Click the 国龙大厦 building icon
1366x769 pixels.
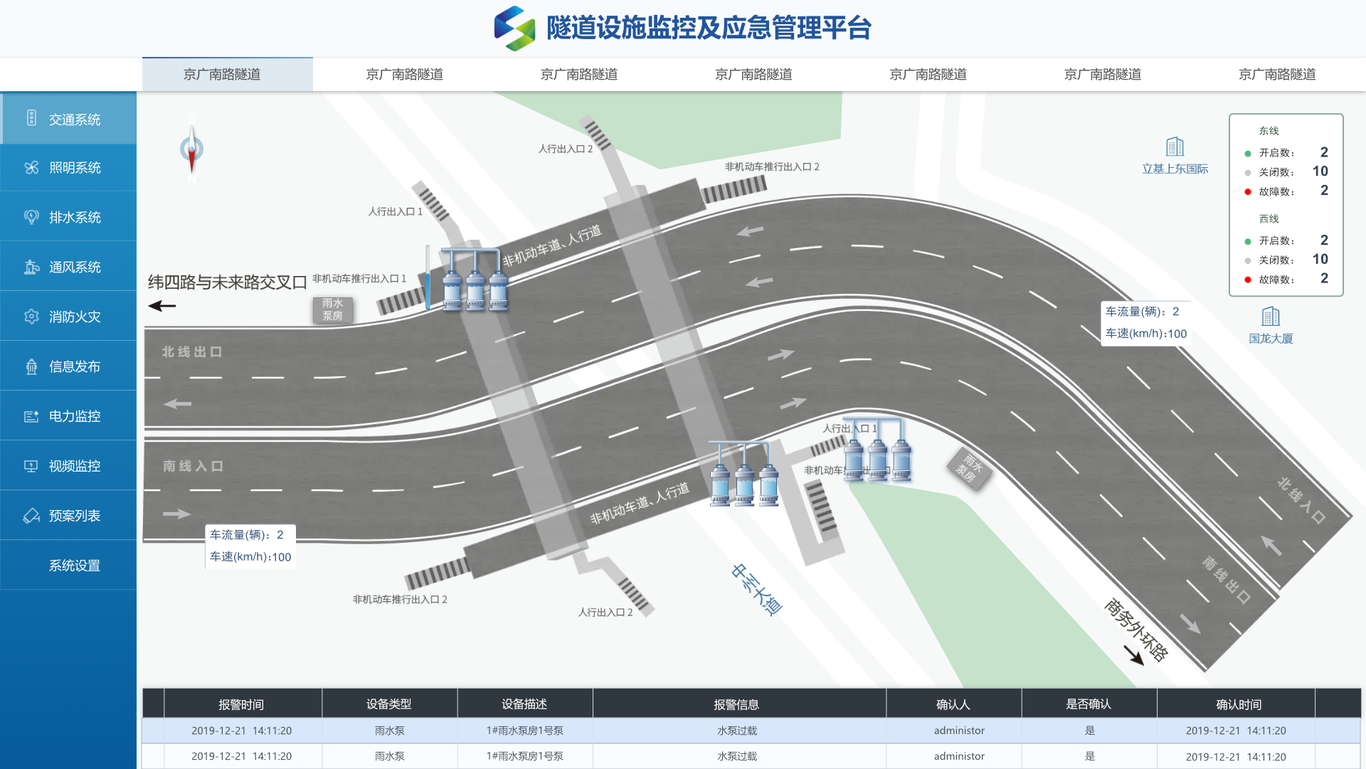1270,317
